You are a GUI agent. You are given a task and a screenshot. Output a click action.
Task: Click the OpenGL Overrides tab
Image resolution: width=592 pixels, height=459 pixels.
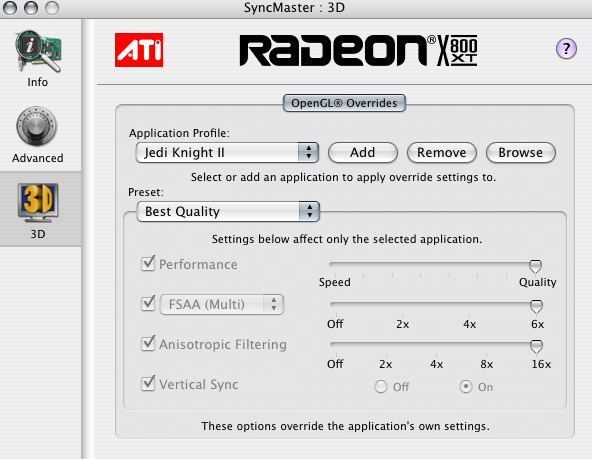coord(344,103)
